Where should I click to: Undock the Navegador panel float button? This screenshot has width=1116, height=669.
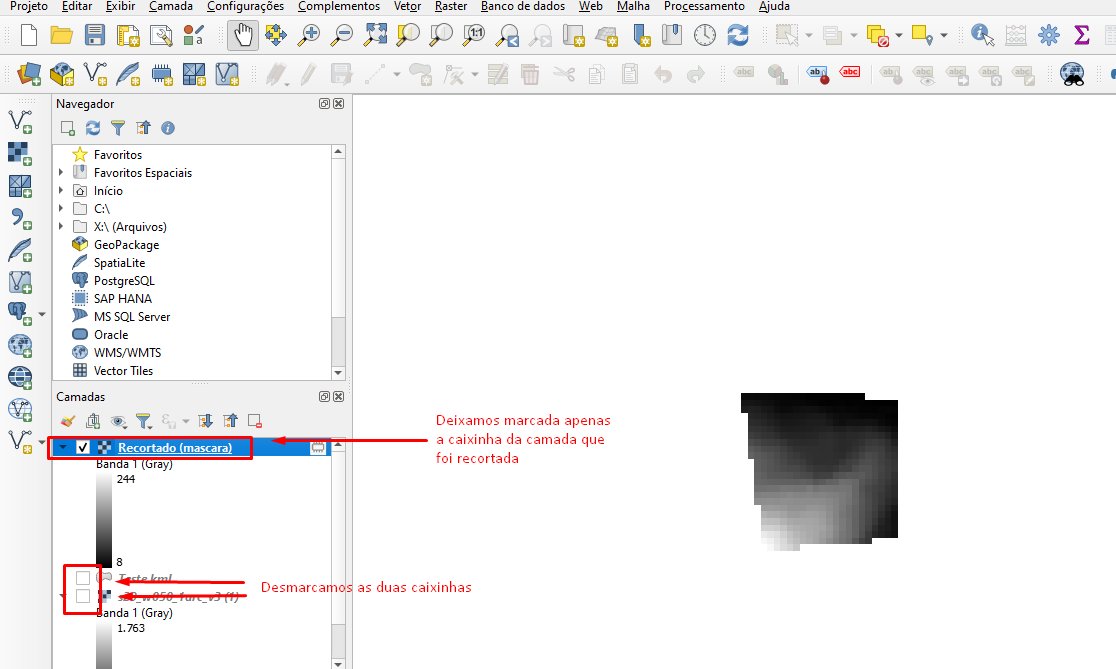click(x=325, y=103)
